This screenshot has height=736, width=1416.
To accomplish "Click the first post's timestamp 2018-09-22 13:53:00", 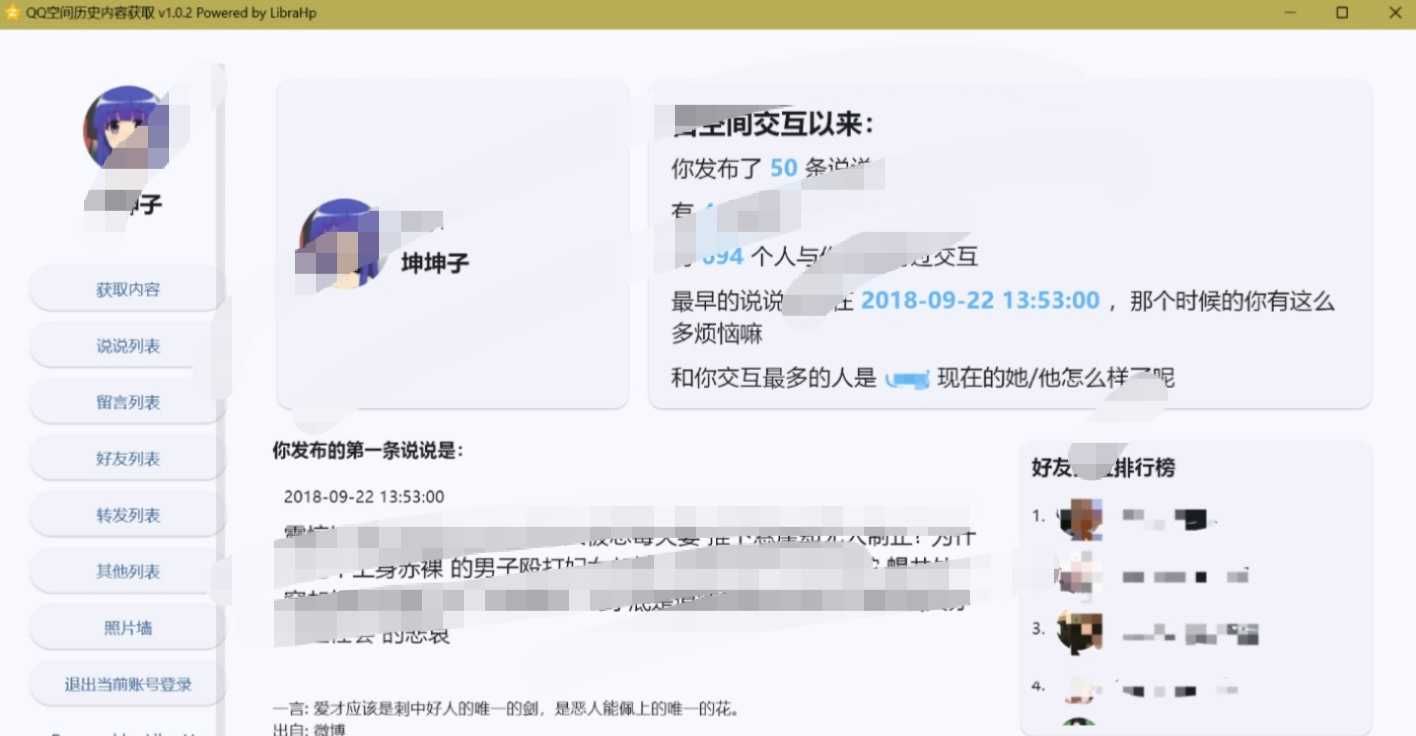I will [364, 497].
